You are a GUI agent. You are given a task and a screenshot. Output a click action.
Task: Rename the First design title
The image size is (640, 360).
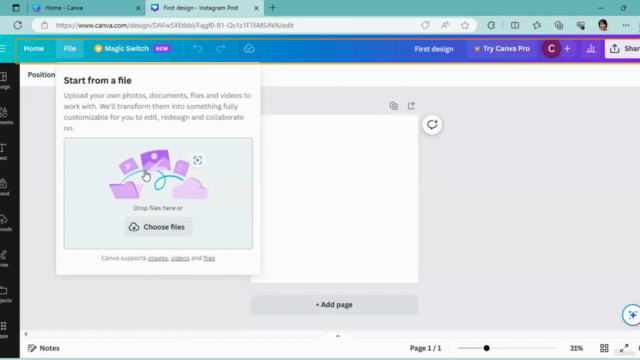434,49
